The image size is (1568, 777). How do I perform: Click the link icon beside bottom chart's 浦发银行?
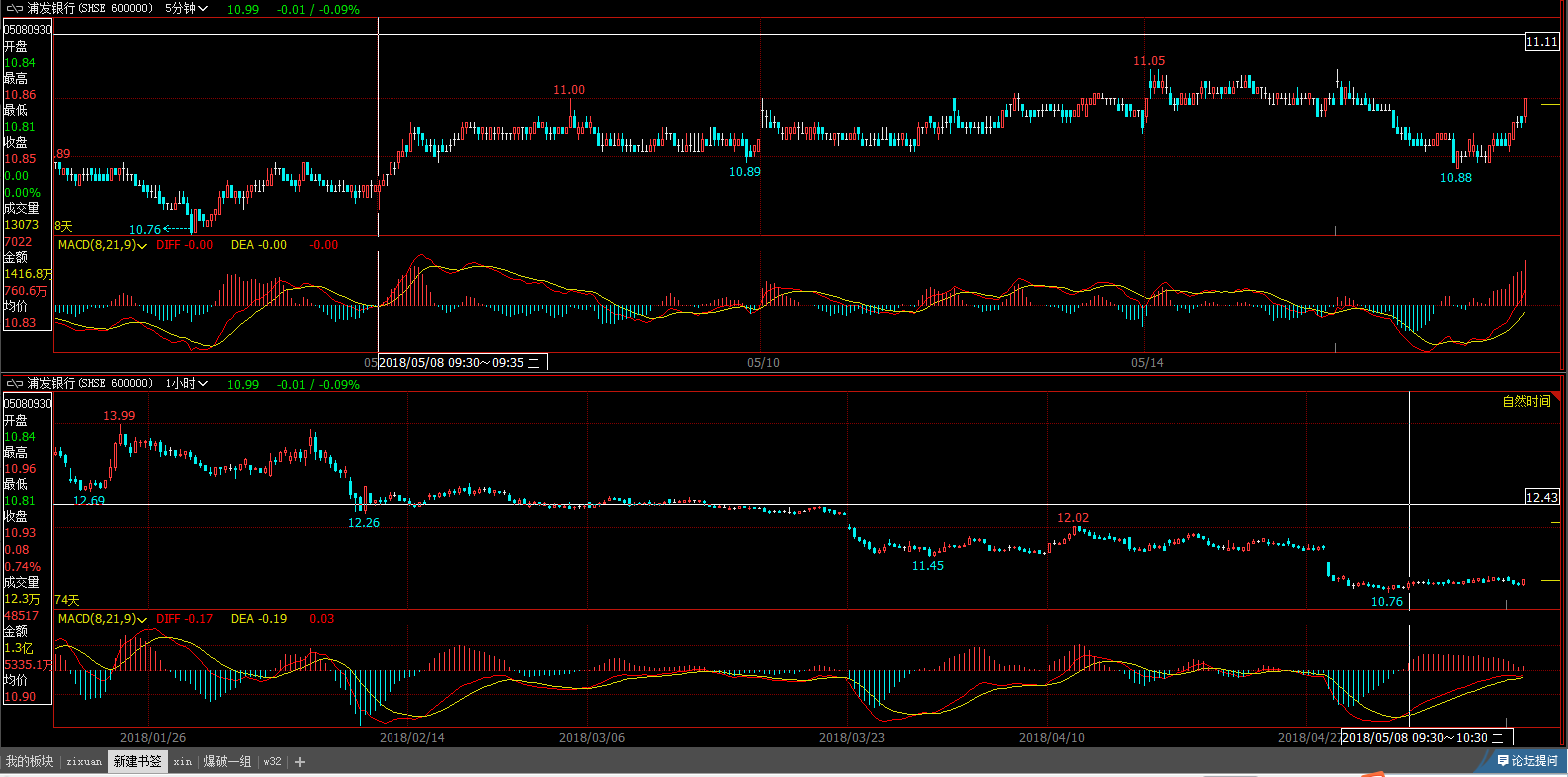tap(14, 383)
